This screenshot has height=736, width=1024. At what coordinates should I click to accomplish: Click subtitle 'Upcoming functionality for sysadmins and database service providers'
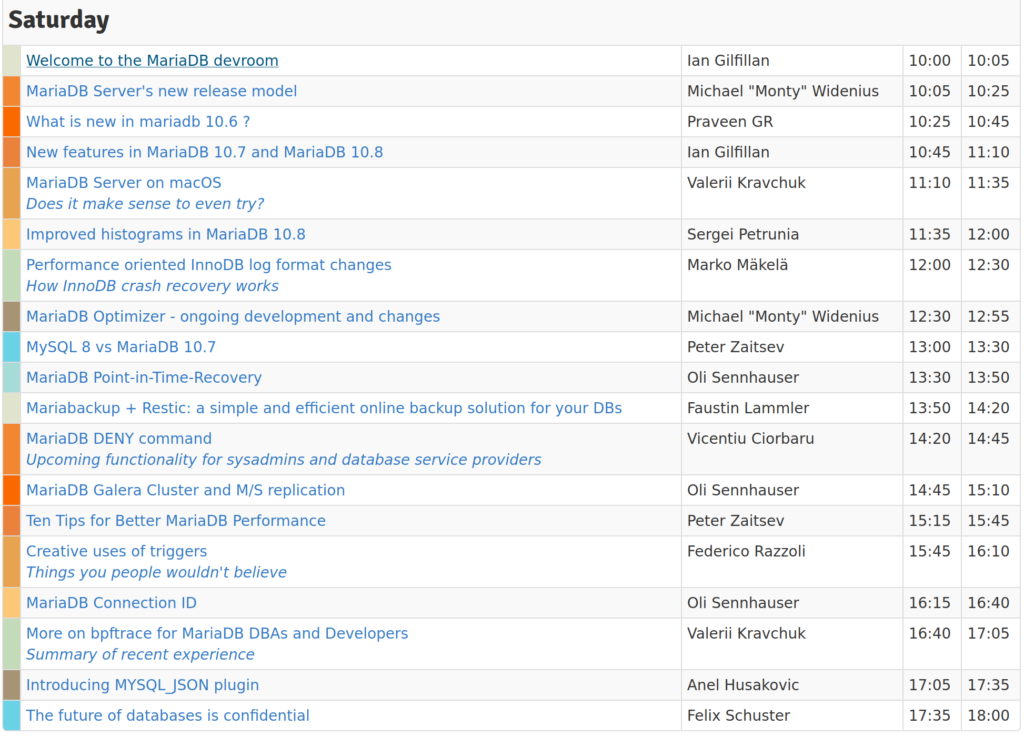283,460
